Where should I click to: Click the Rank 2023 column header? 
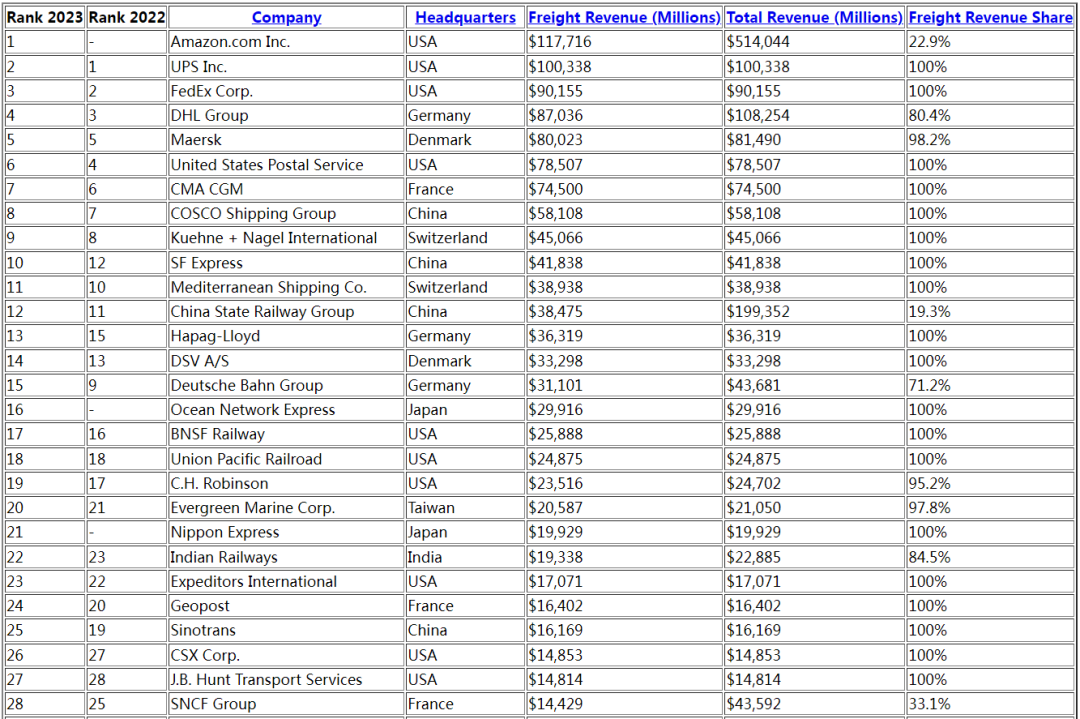coord(45,18)
